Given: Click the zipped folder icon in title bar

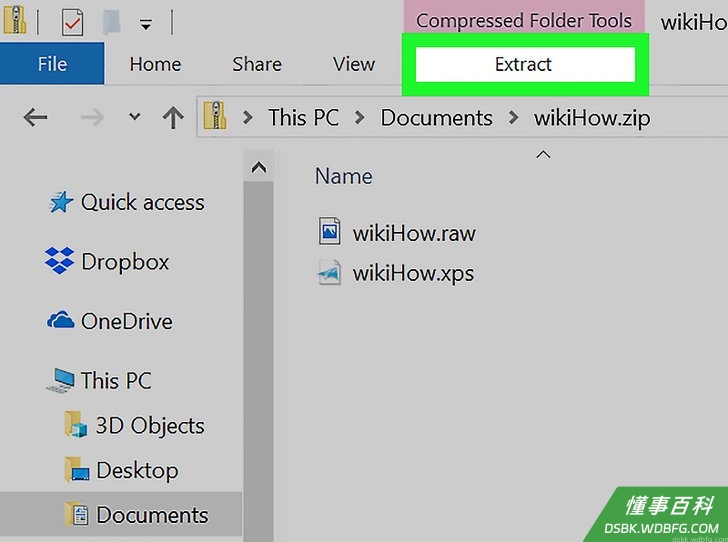Looking at the screenshot, I should click(14, 20).
